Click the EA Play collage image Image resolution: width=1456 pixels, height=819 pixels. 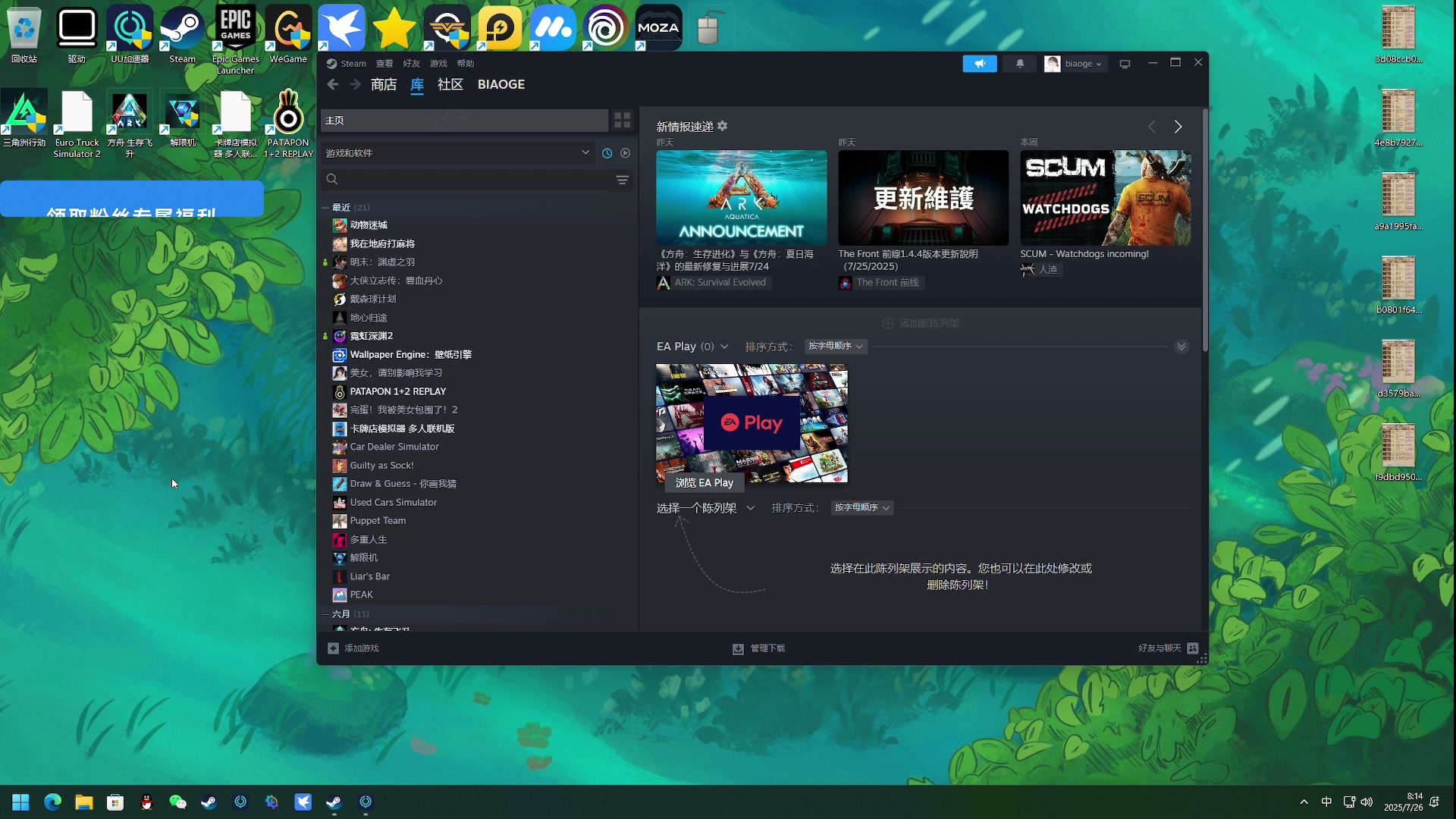coord(752,423)
